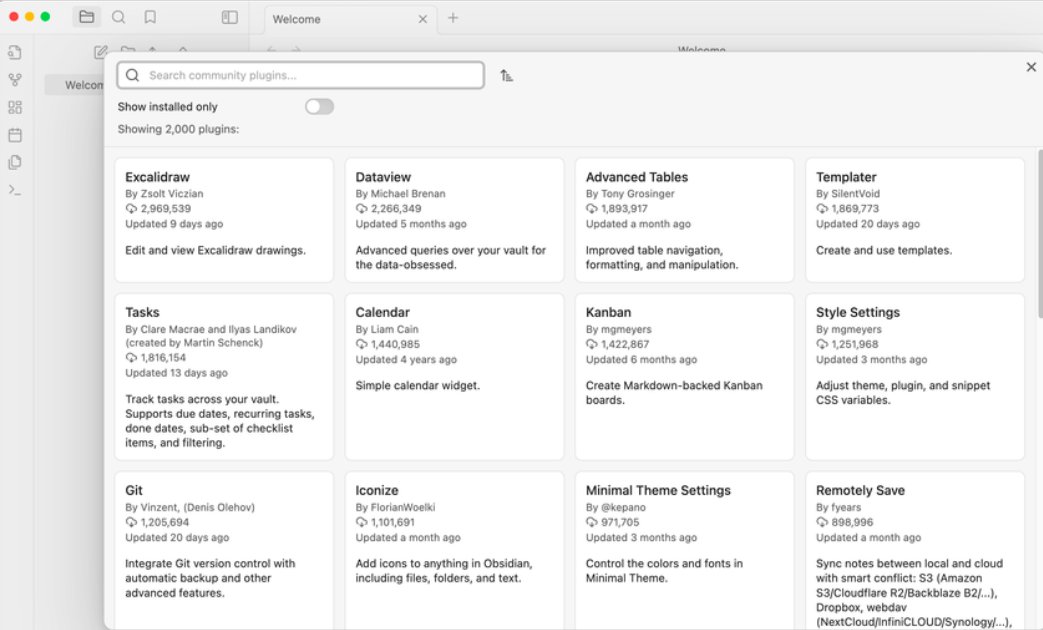The height and width of the screenshot is (630, 1043).
Task: Click 'Create and use templates.' description
Action: click(x=884, y=250)
